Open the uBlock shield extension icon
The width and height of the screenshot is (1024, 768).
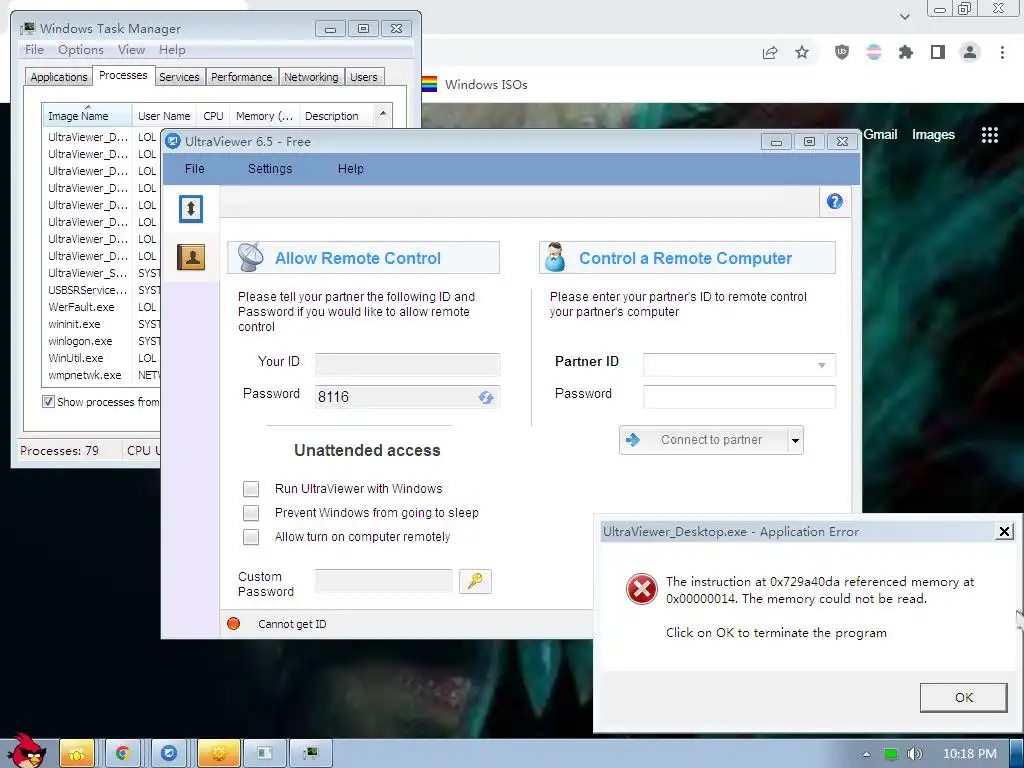(x=842, y=52)
